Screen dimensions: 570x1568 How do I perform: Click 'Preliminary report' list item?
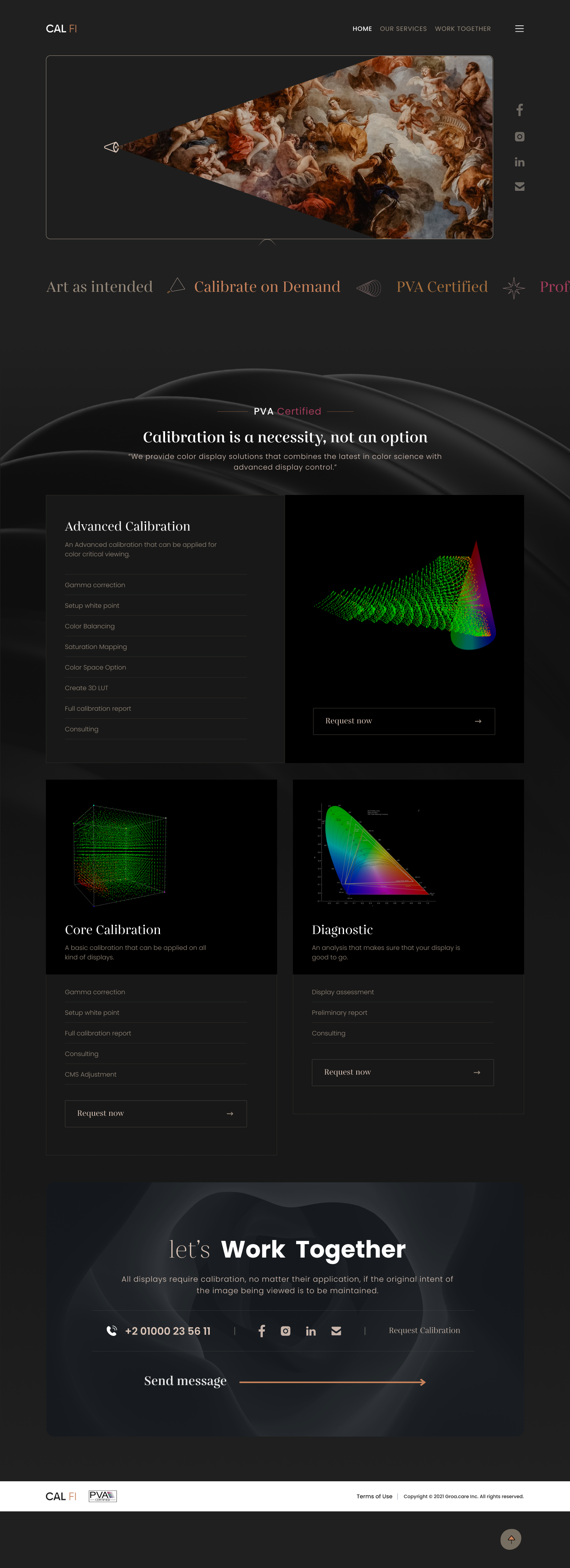tap(340, 1013)
